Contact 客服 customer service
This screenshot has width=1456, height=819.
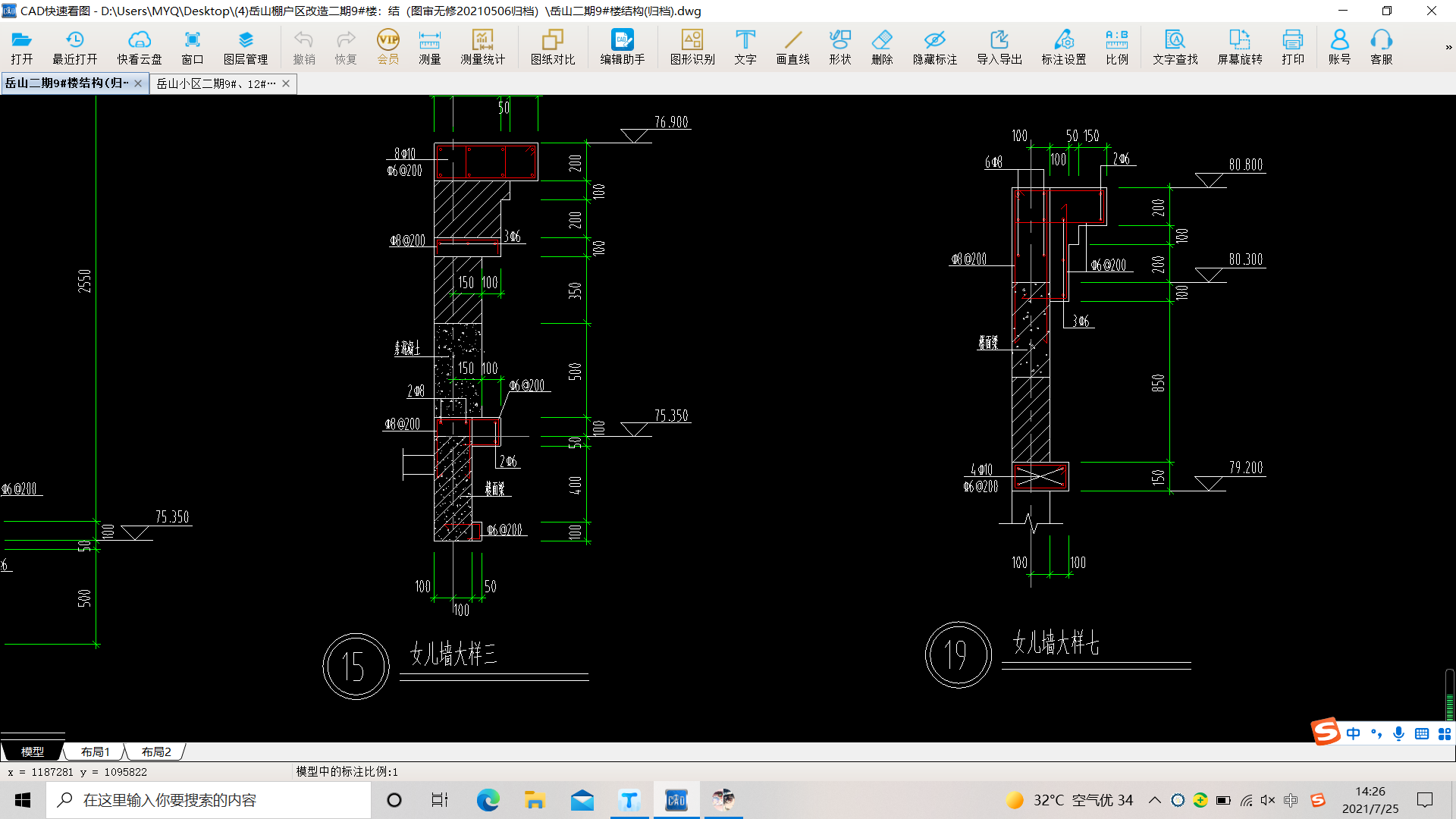pos(1382,47)
